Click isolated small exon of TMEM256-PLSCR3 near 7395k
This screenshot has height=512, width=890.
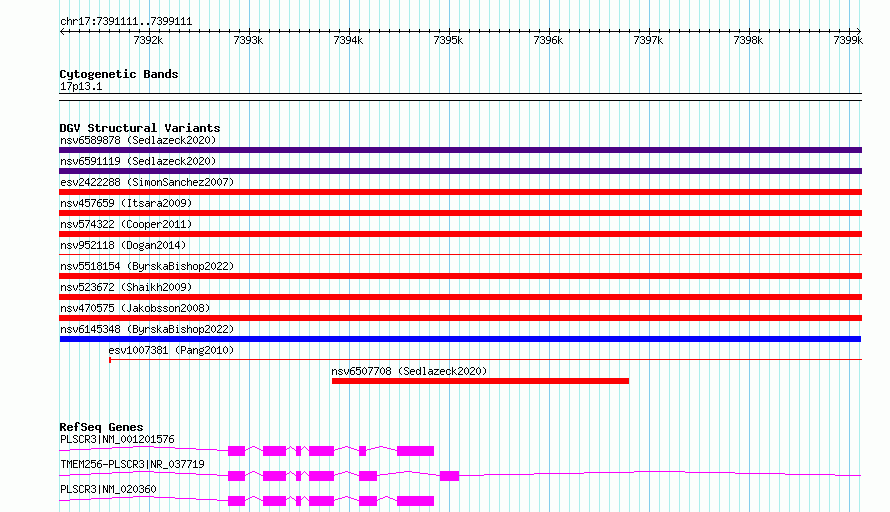450,476
